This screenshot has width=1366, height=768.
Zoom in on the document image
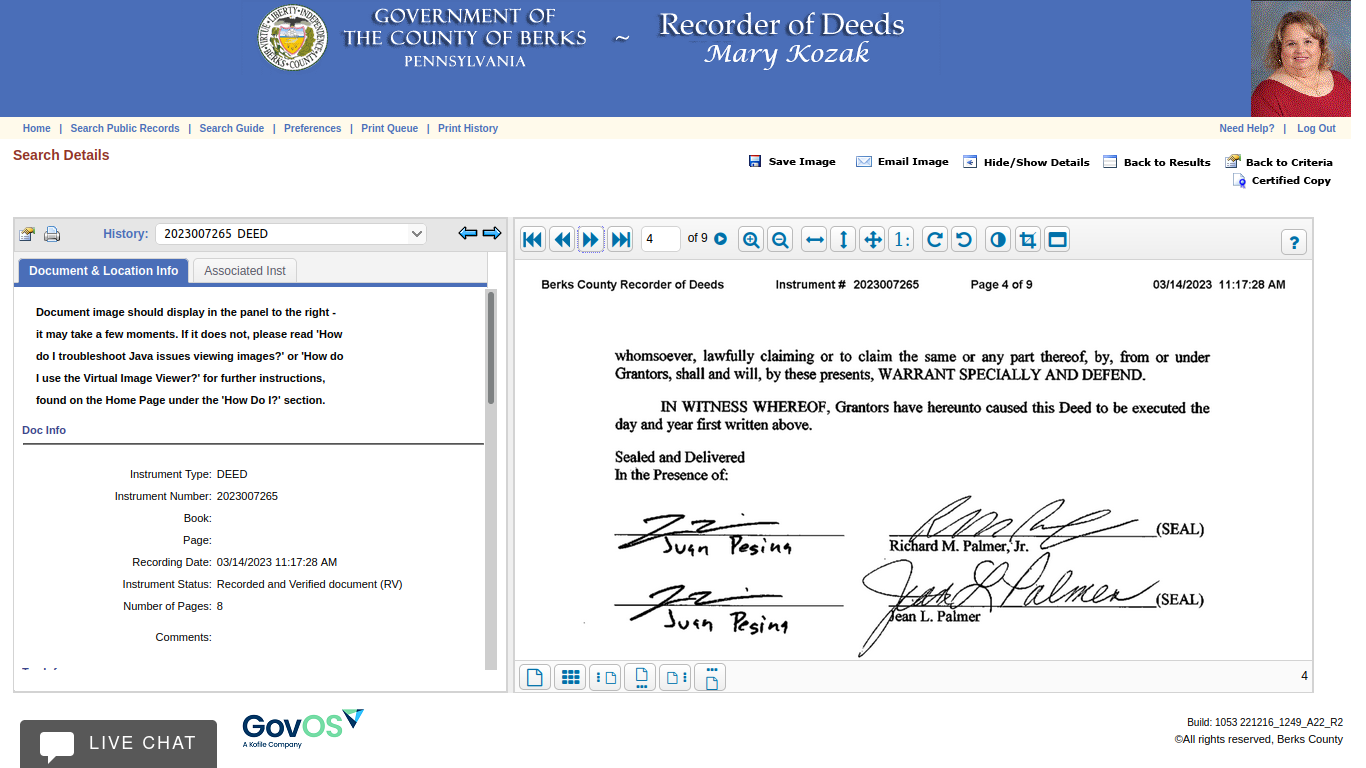751,239
